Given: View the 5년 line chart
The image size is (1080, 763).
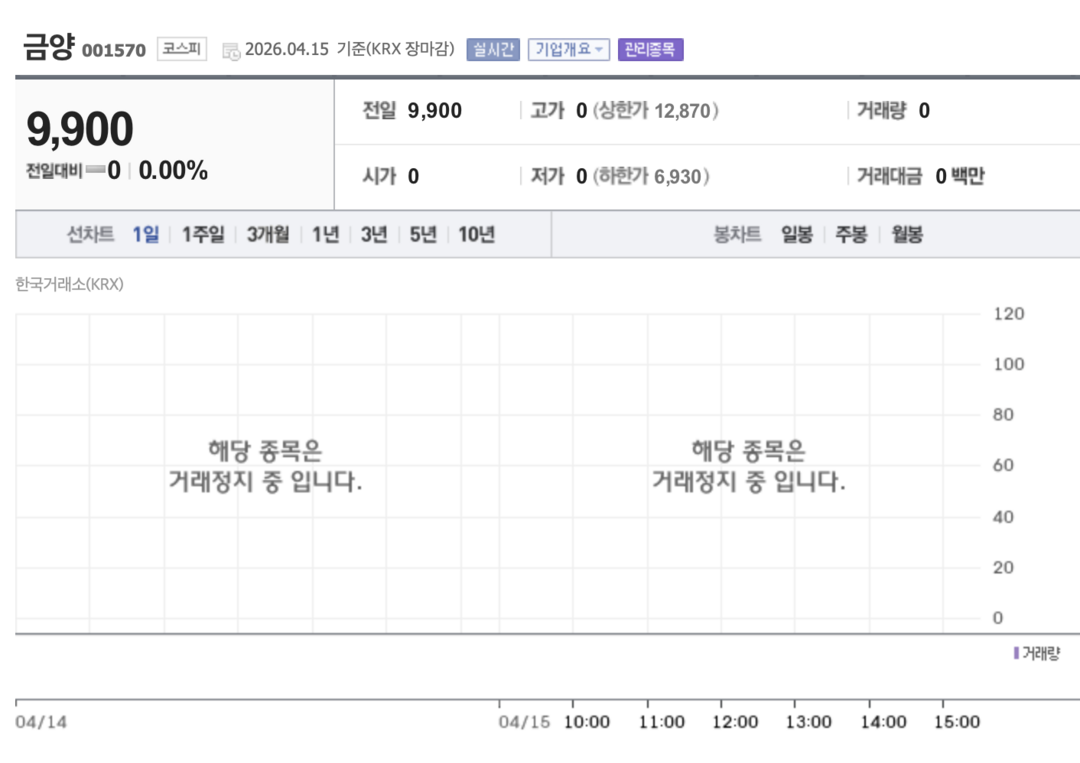Looking at the screenshot, I should click(423, 235).
